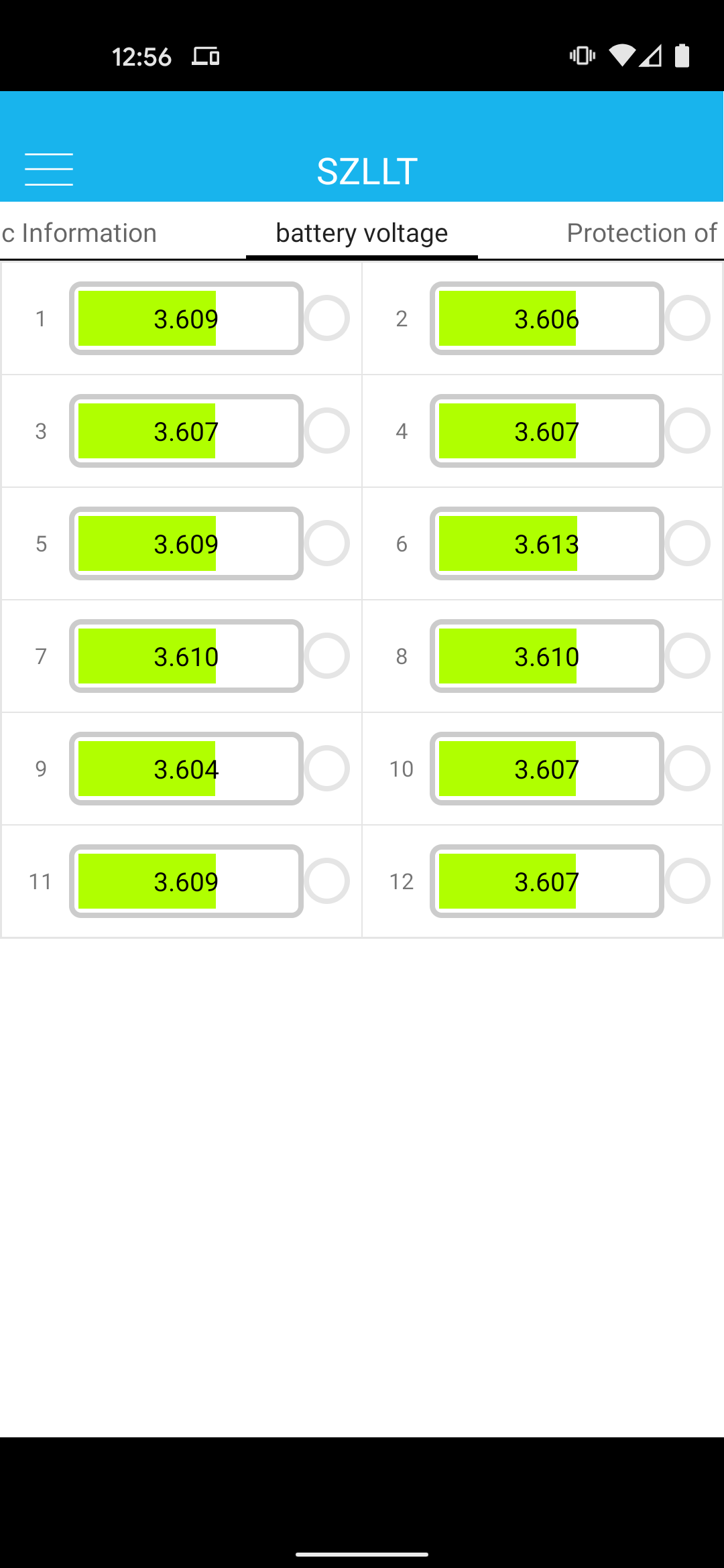Image resolution: width=724 pixels, height=1568 pixels.
Task: Select the radio button for cell 3
Action: (x=327, y=431)
